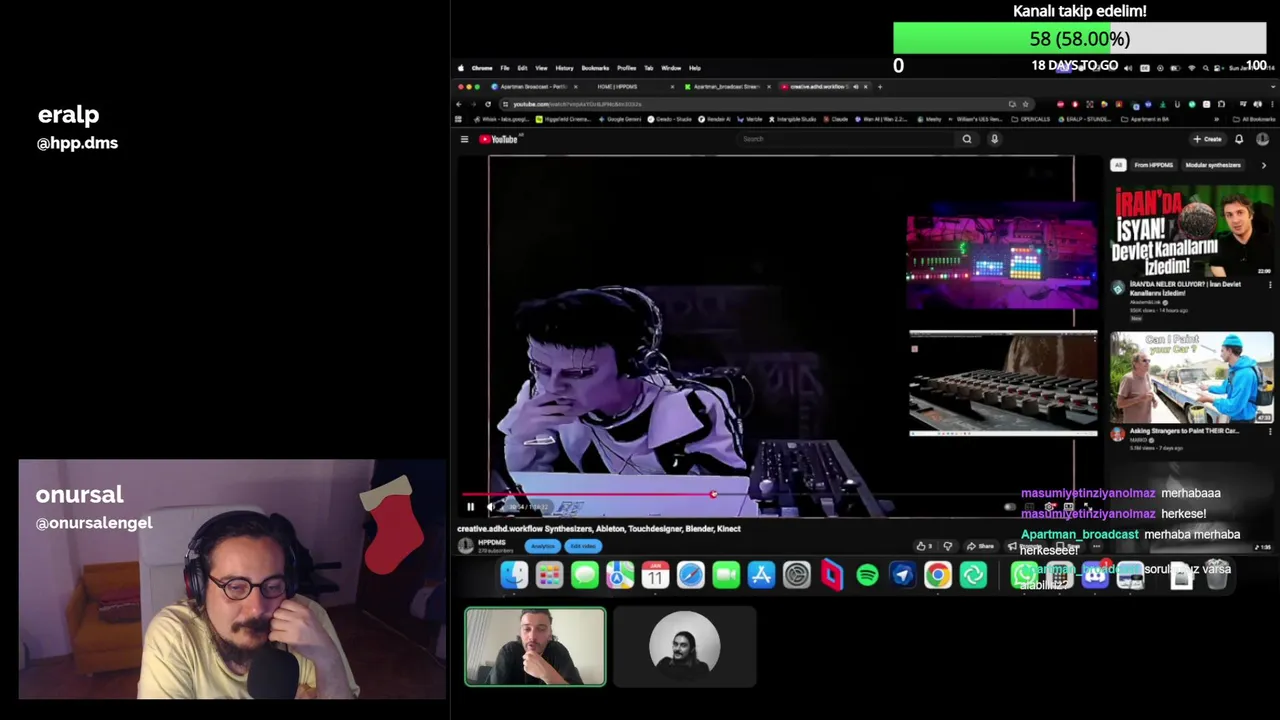Like the creative.adhd.workflow video
The width and height of the screenshot is (1280, 720).
924,546
